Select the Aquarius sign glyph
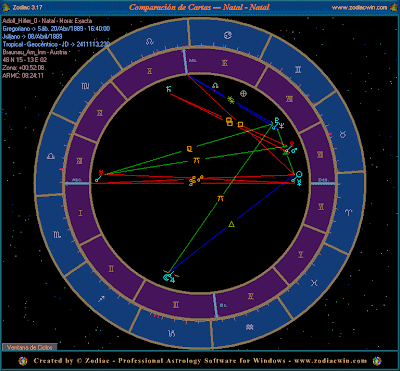This screenshot has width=400, height=371. [249, 327]
